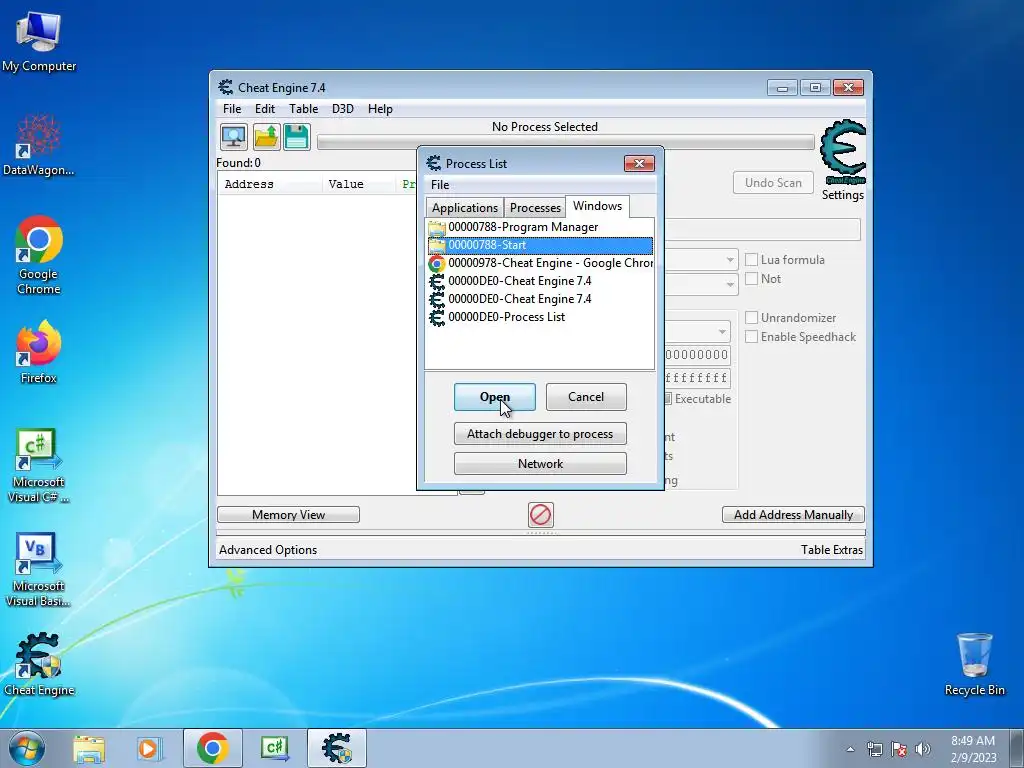The width and height of the screenshot is (1024, 768).
Task: Open the Load Table folder icon
Action: [x=266, y=137]
